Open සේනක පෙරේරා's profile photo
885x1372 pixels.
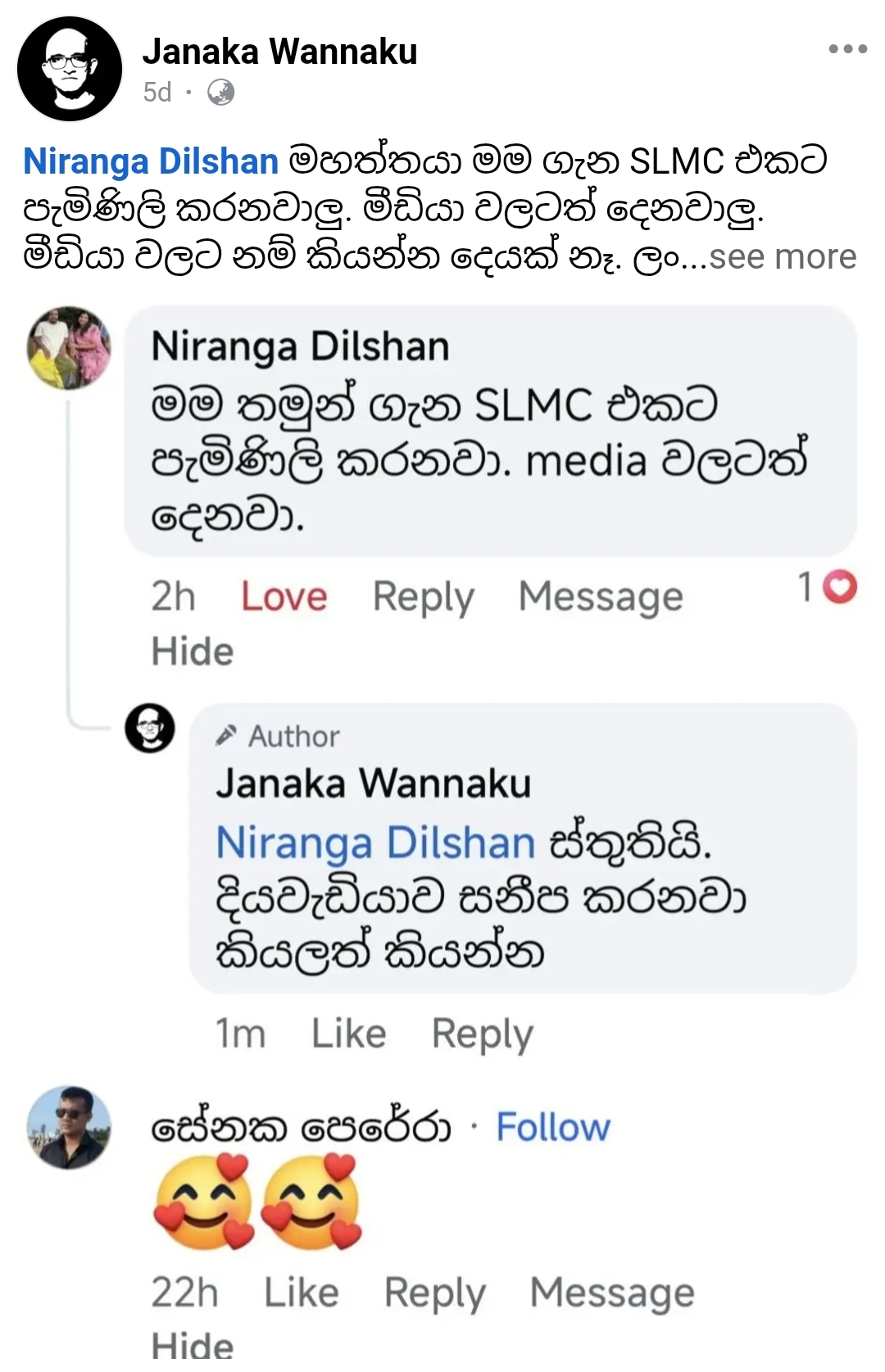point(69,1127)
